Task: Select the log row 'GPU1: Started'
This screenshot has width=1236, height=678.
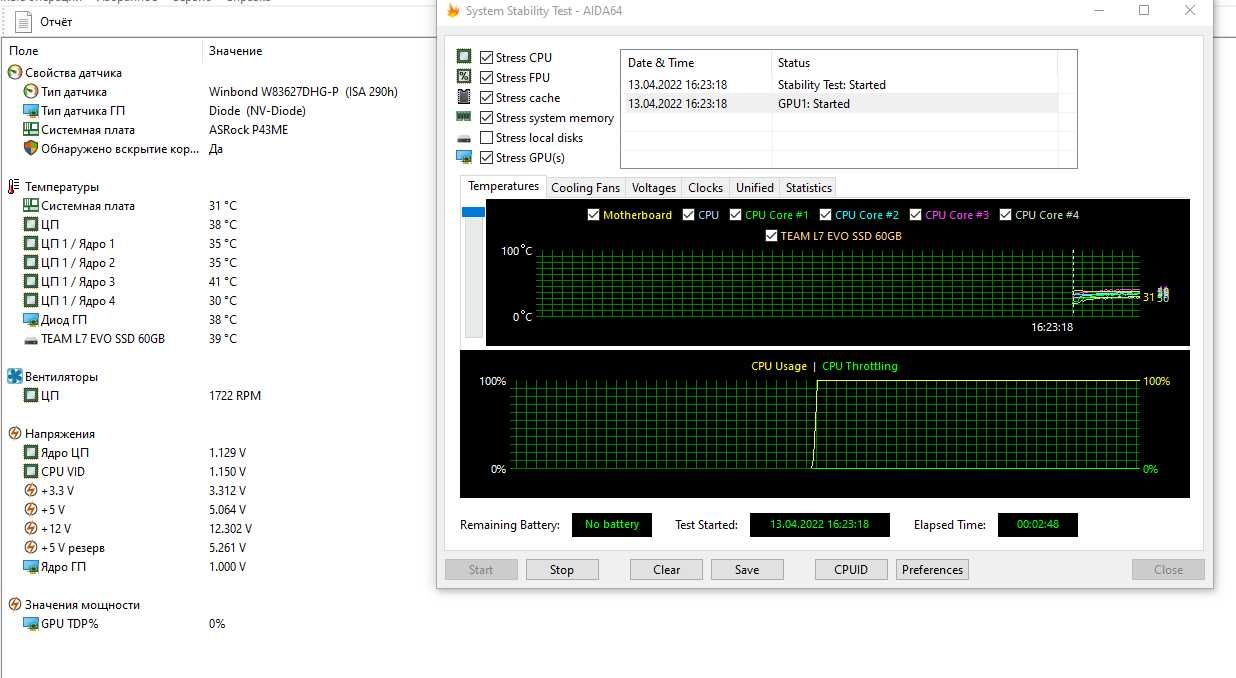Action: pyautogui.click(x=839, y=103)
